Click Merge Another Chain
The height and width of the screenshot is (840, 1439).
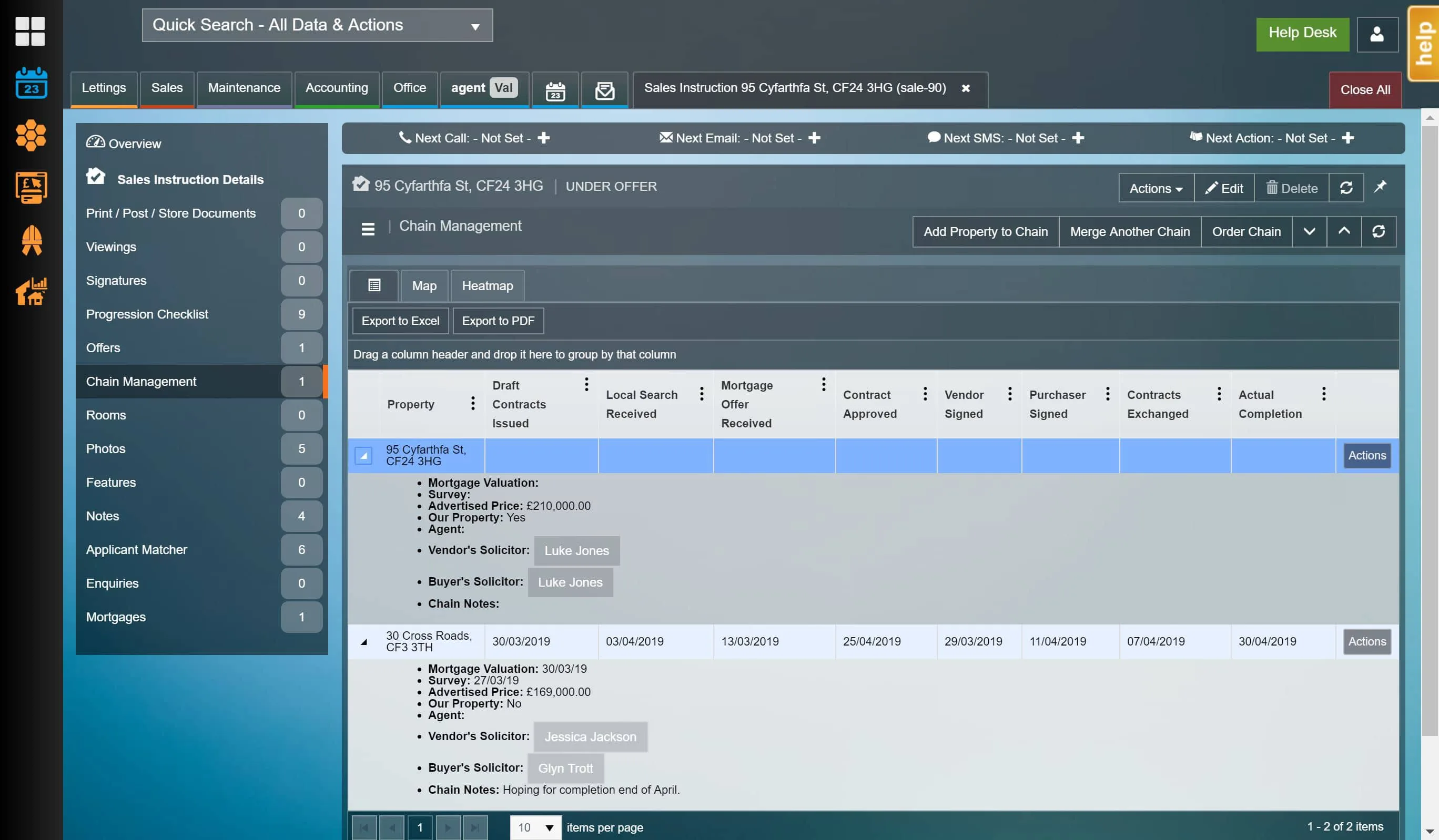tap(1130, 231)
